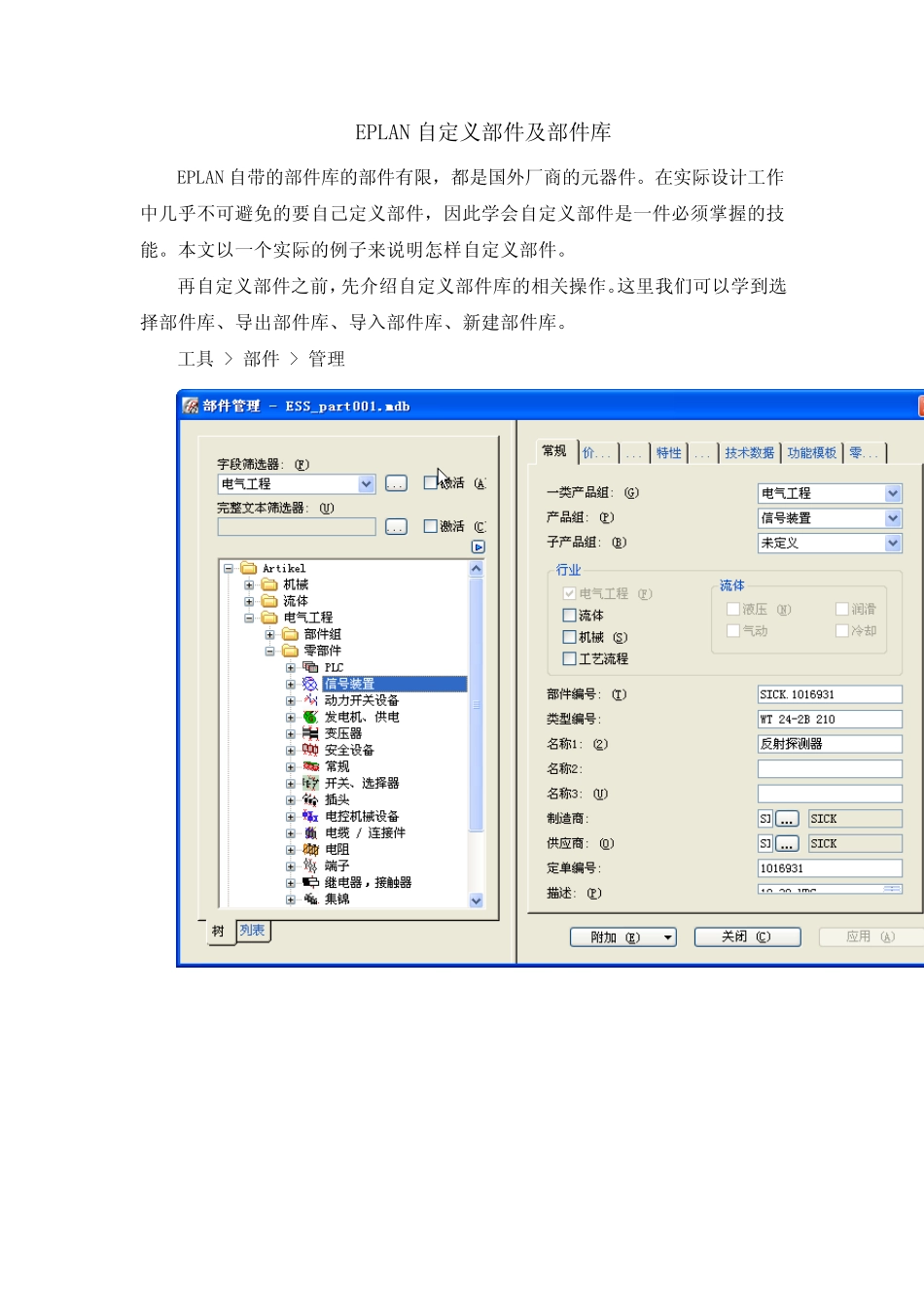Toggle the 气动 checkbox
Screen dimensions: 924x1307
(x=733, y=630)
